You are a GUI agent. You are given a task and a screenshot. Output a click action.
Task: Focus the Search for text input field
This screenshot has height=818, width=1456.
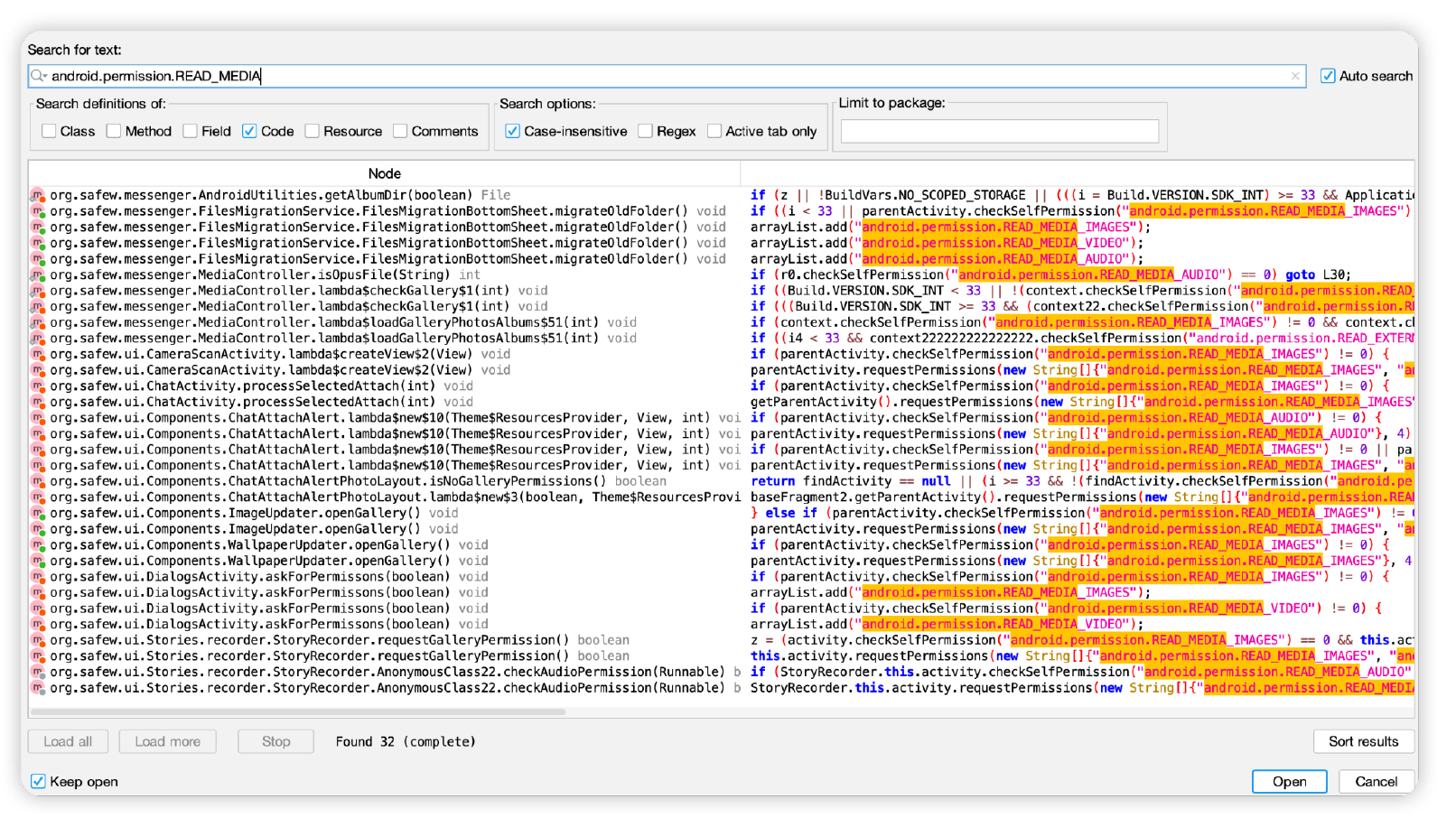click(x=667, y=76)
